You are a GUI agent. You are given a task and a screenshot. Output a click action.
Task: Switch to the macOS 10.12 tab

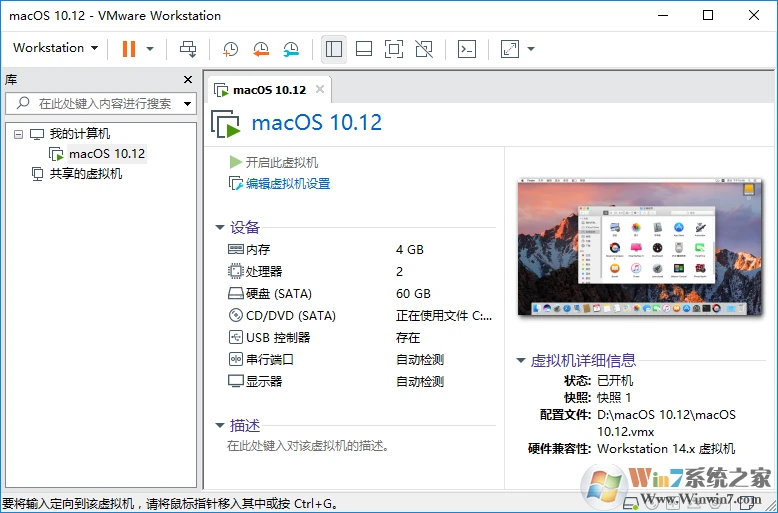(x=268, y=89)
